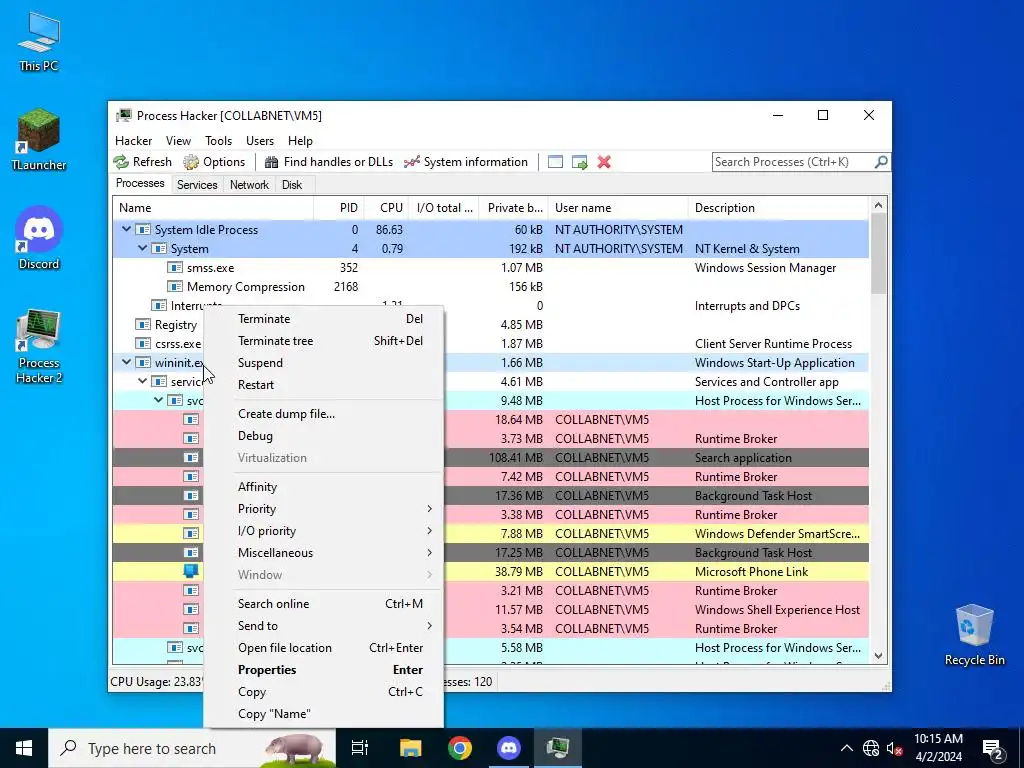Collapse the System Idle Process tree node
Screen dimensions: 1024x768
[126, 229]
